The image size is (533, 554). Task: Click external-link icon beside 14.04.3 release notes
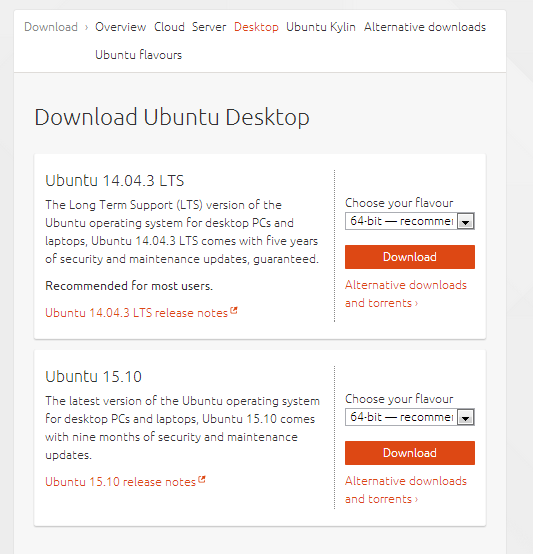click(233, 310)
